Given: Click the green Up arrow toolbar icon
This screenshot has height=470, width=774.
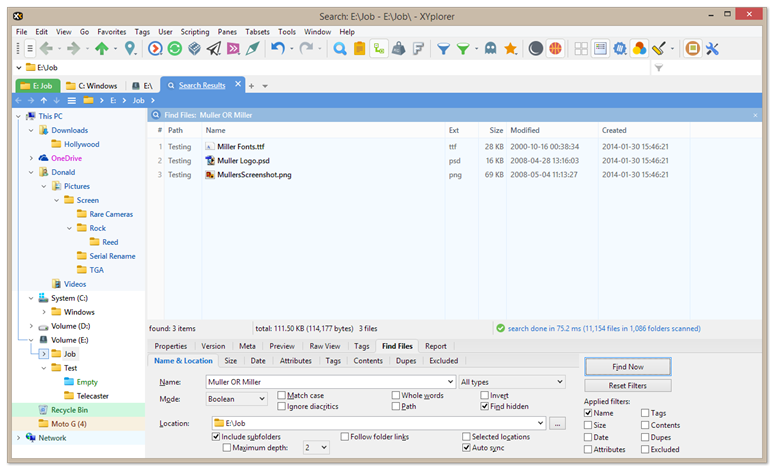Looking at the screenshot, I should pos(102,48).
